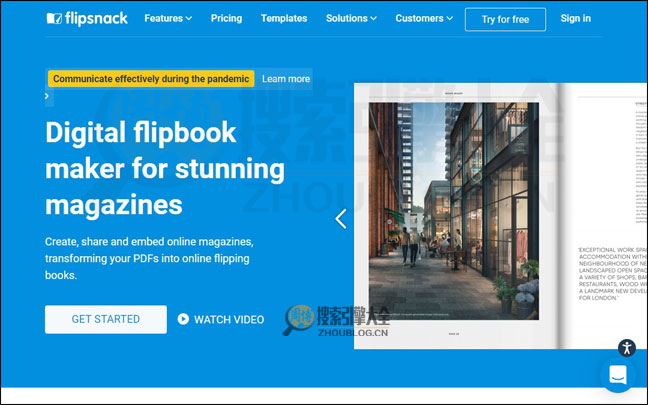Click the Get Started button
The image size is (648, 405).
coord(106,319)
